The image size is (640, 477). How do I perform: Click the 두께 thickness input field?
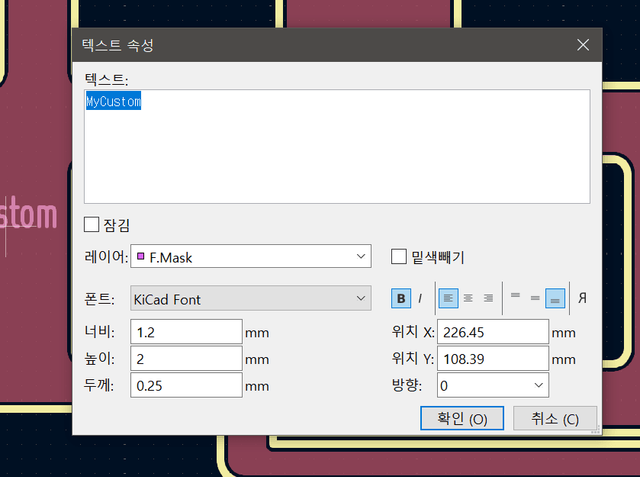coord(187,385)
